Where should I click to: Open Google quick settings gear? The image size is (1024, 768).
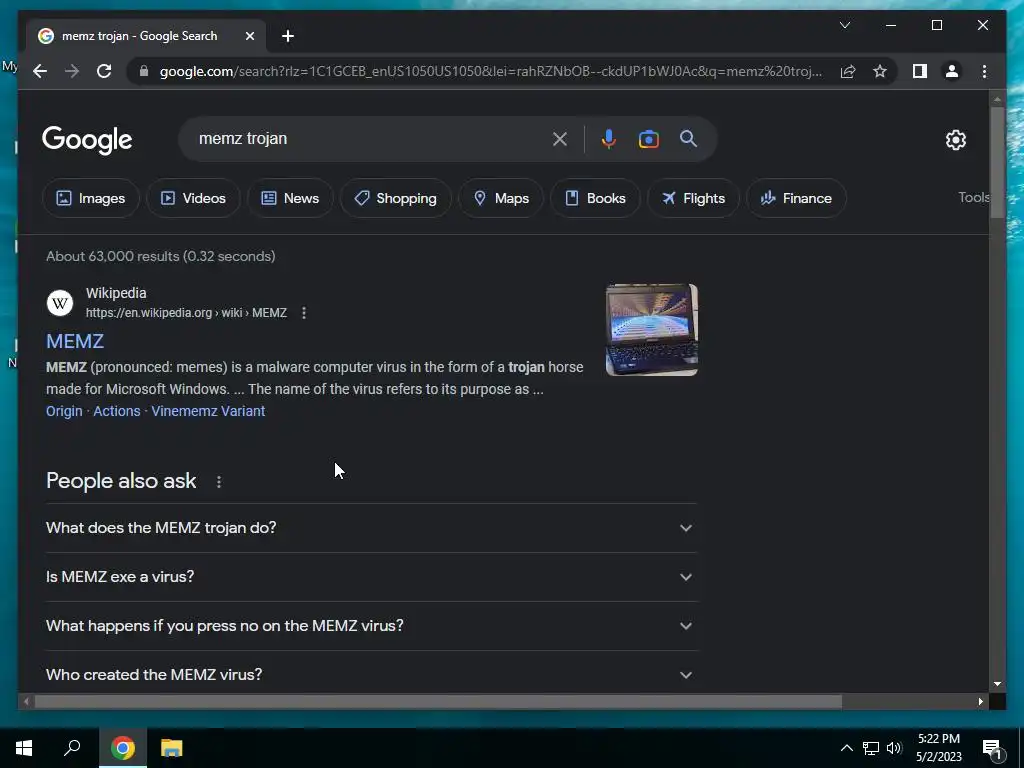coord(955,139)
